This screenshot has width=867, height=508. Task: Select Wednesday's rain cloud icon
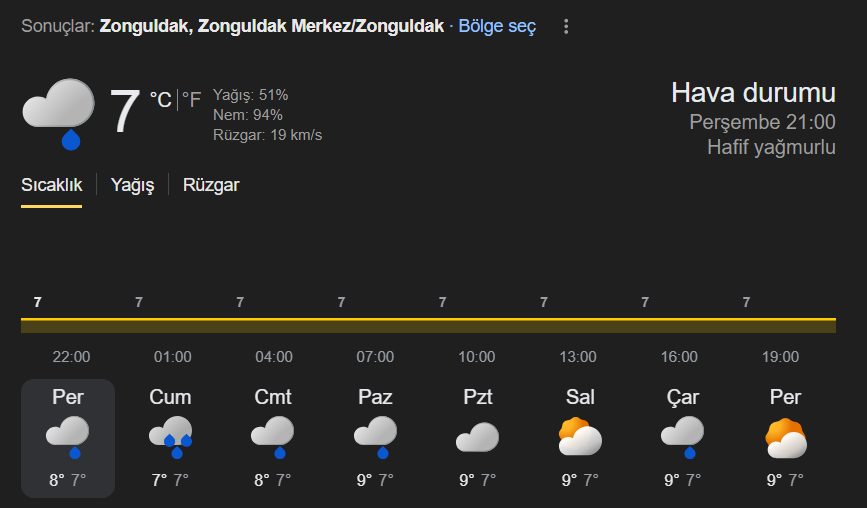(x=682, y=436)
